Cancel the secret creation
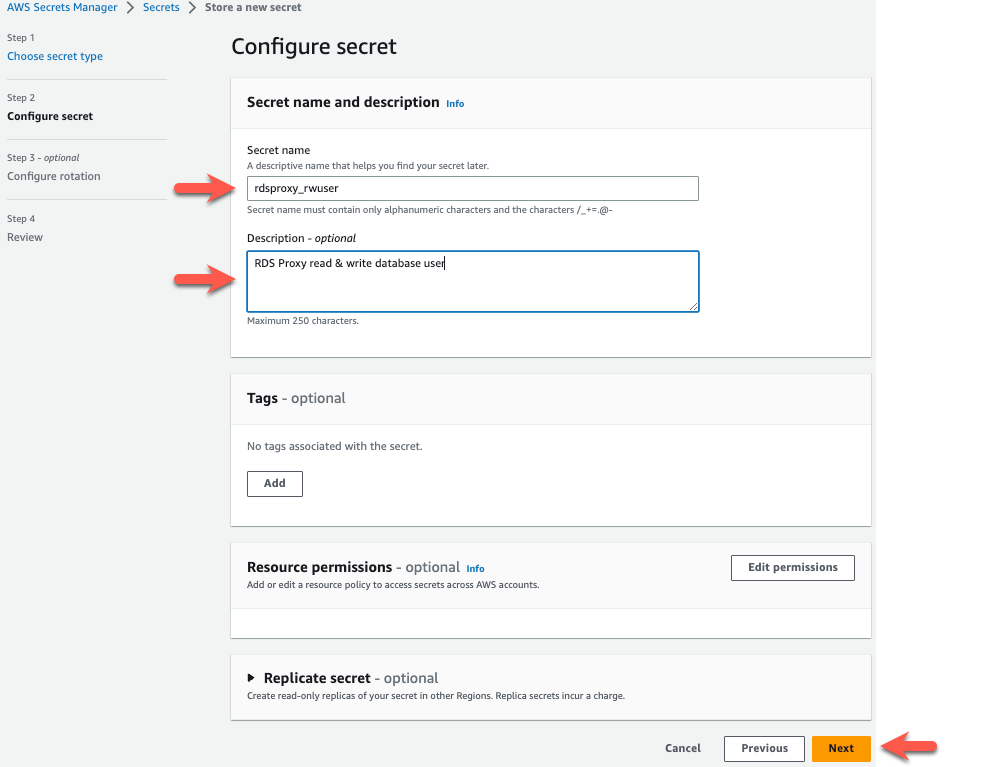This screenshot has height=767, width=1003. (683, 748)
